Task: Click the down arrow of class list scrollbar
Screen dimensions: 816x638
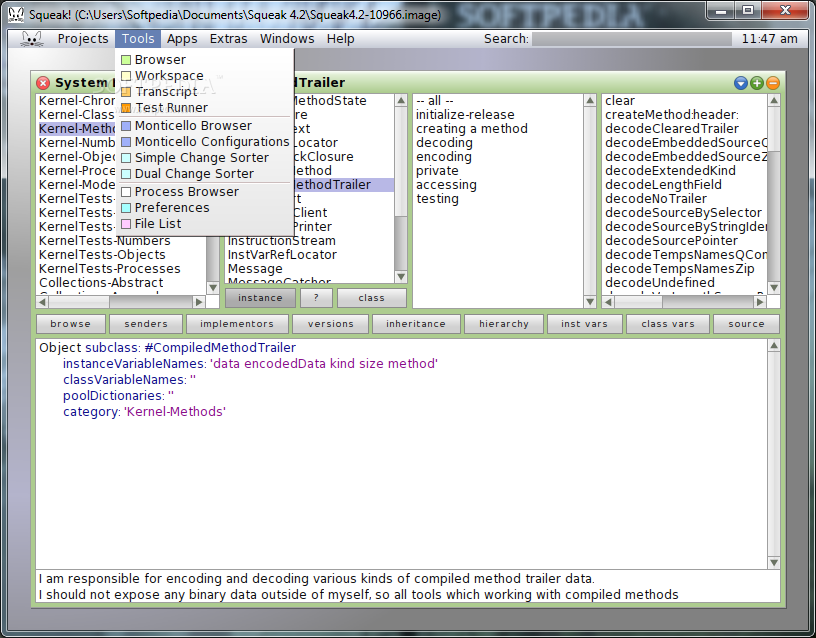Action: point(401,277)
